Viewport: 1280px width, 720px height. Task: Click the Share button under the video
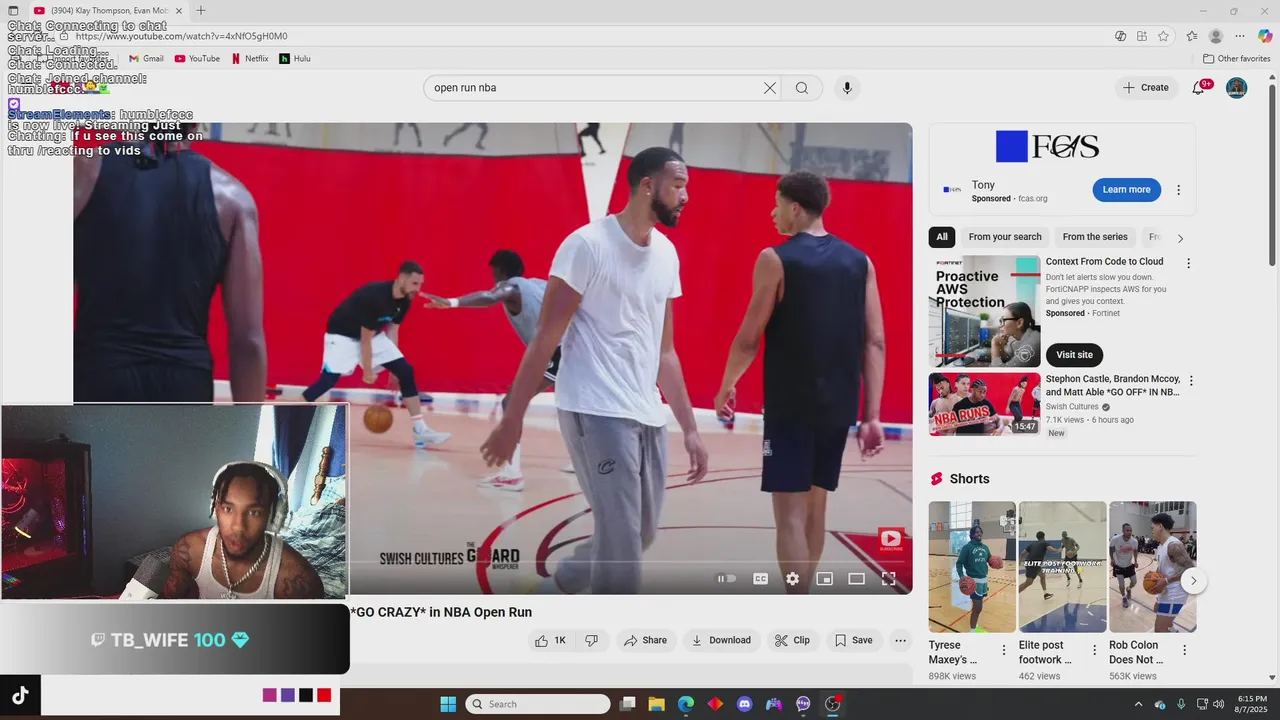click(x=645, y=640)
